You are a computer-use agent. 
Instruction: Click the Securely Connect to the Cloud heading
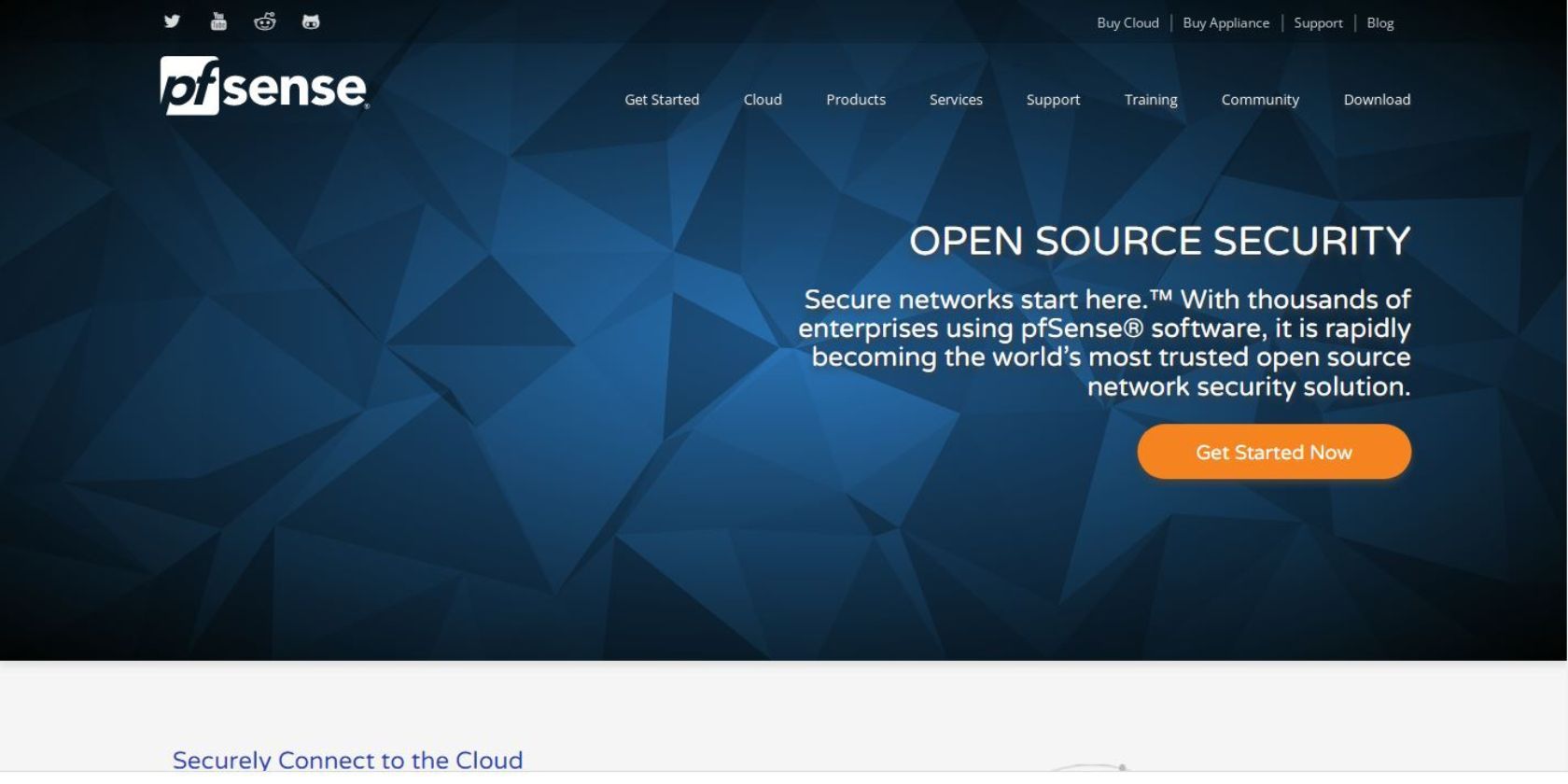(347, 760)
